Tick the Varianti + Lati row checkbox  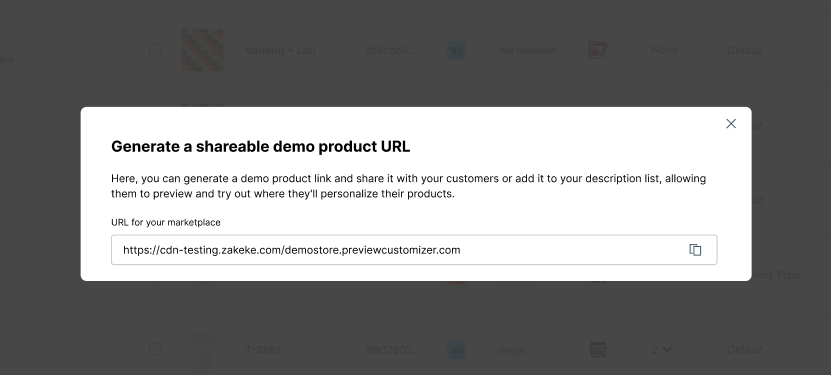click(x=155, y=50)
